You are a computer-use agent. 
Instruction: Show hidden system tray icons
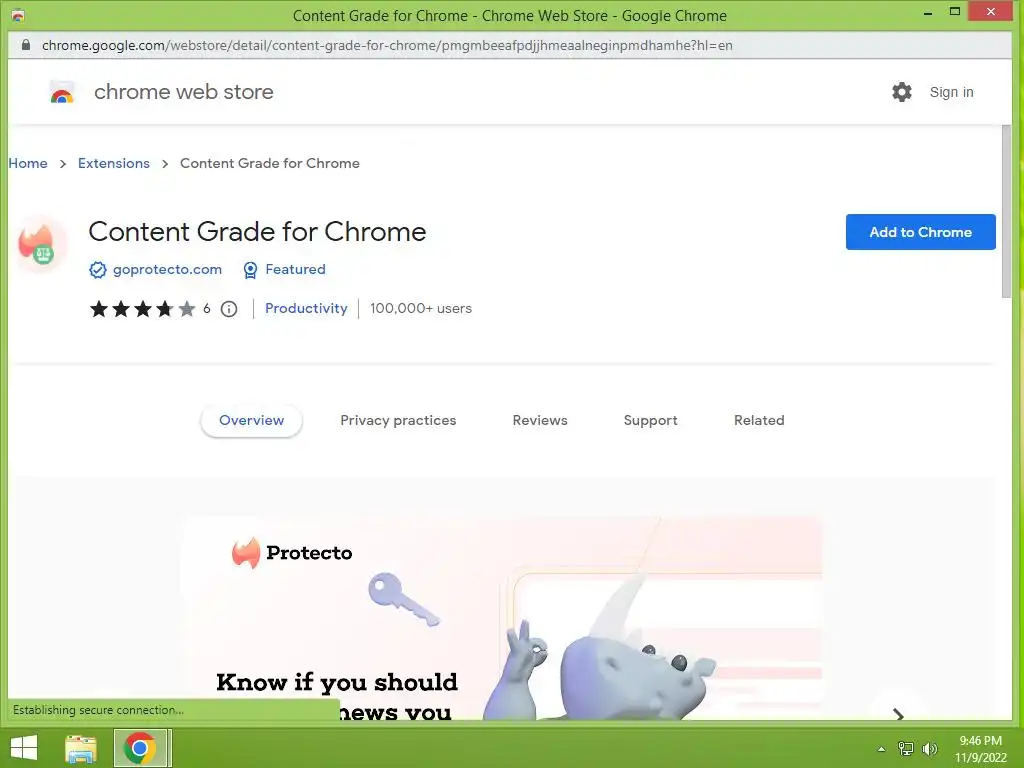[x=882, y=749]
